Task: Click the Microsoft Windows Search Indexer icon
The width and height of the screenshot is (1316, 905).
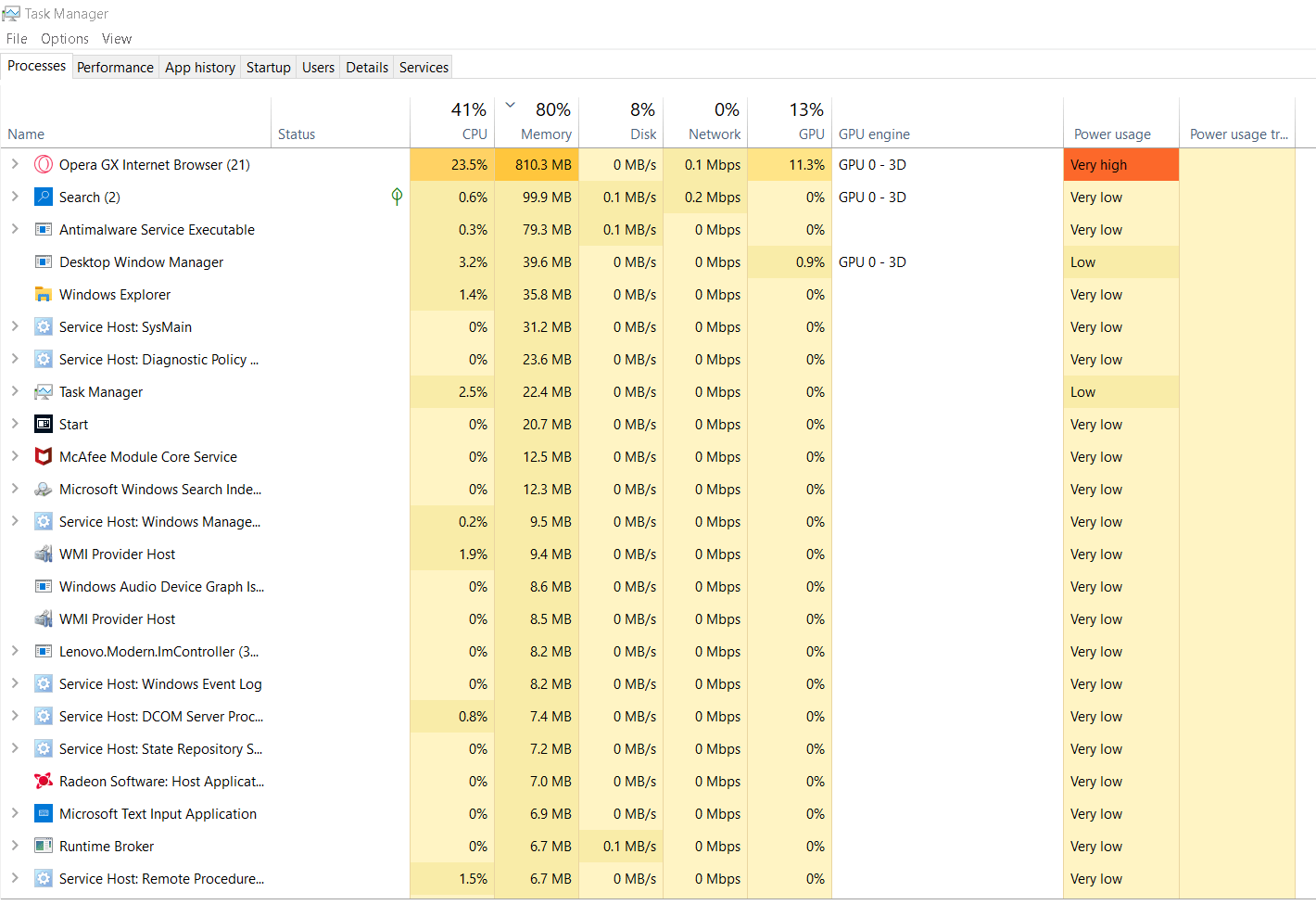Action: pyautogui.click(x=44, y=490)
